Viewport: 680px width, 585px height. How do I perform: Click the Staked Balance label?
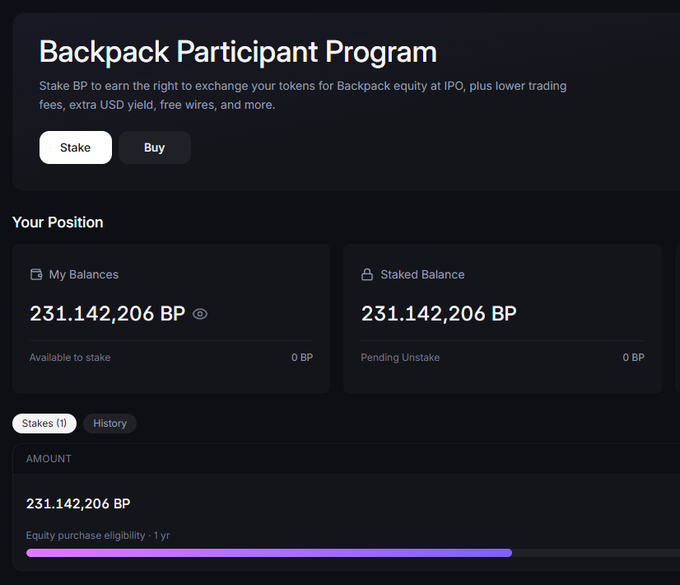click(x=422, y=275)
